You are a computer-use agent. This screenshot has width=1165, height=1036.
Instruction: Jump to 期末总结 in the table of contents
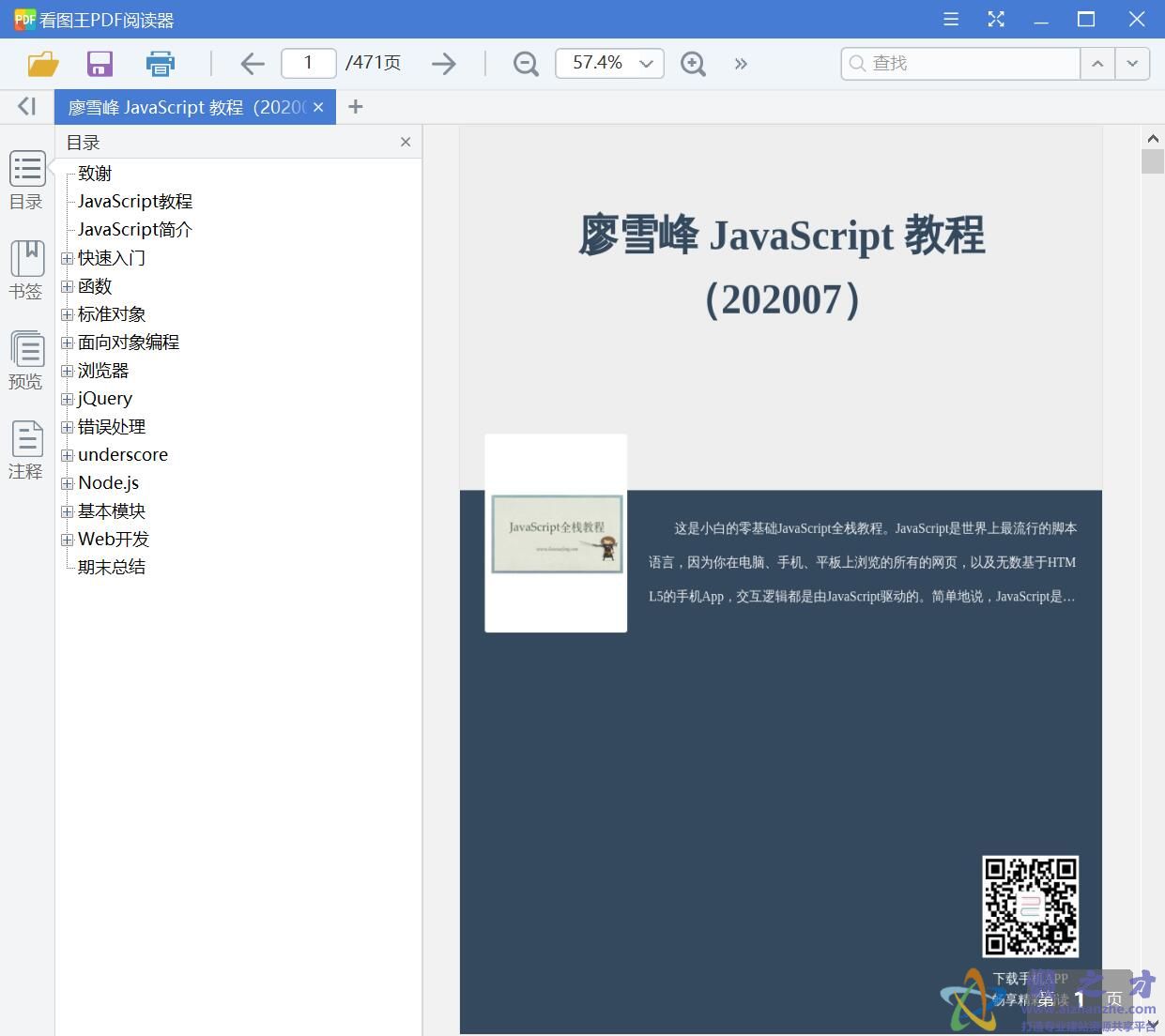coord(111,567)
